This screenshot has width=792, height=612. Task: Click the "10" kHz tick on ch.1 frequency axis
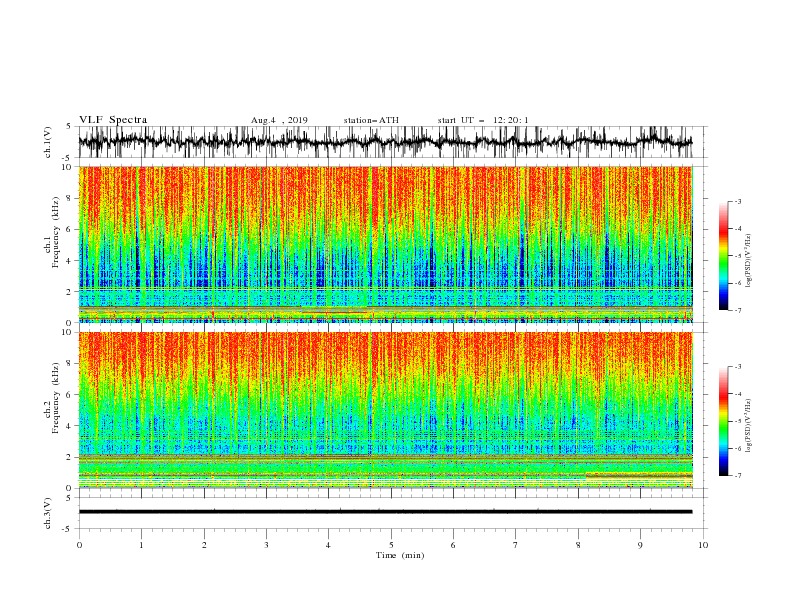pyautogui.click(x=68, y=167)
